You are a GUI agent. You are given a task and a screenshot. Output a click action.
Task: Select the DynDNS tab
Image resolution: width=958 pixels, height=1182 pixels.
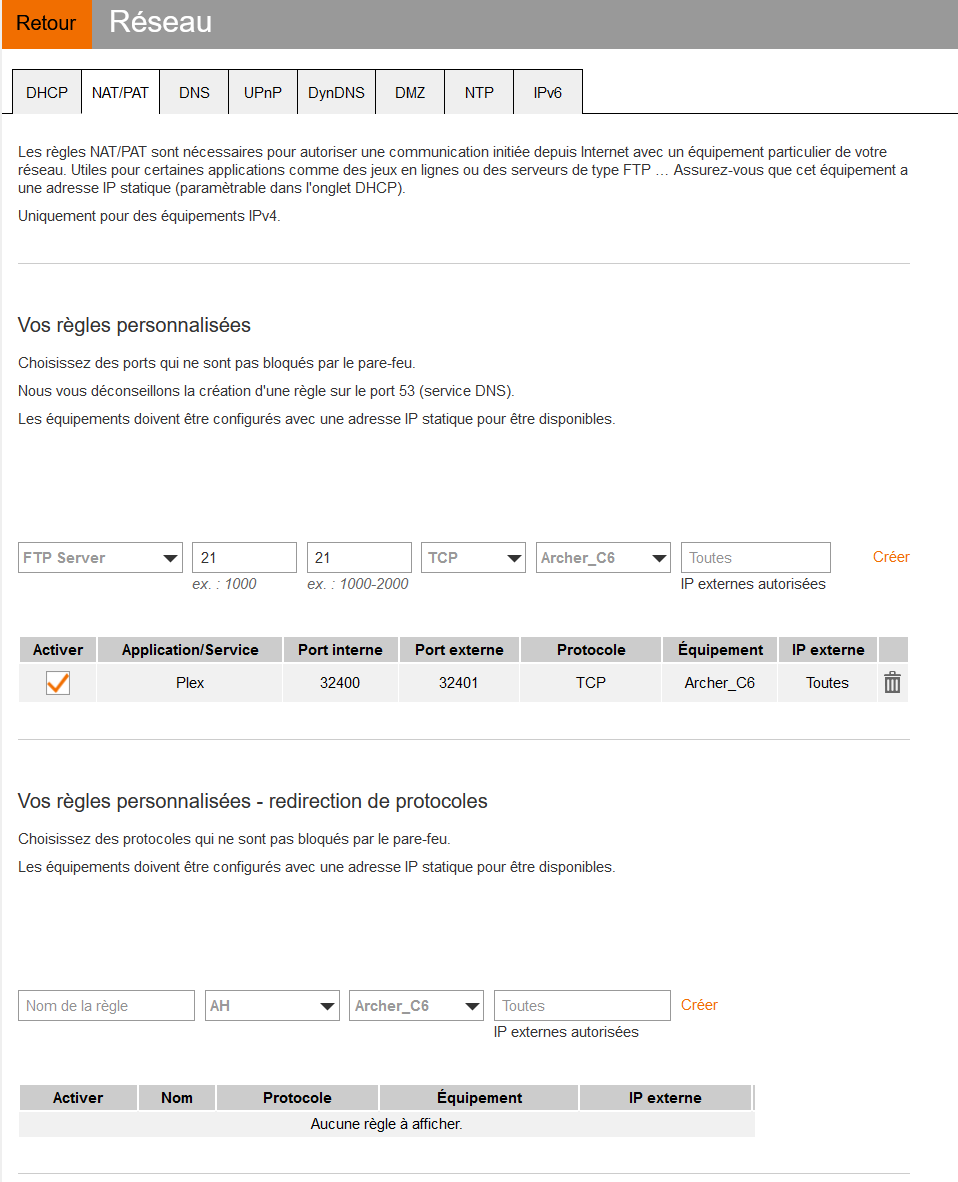coord(336,93)
